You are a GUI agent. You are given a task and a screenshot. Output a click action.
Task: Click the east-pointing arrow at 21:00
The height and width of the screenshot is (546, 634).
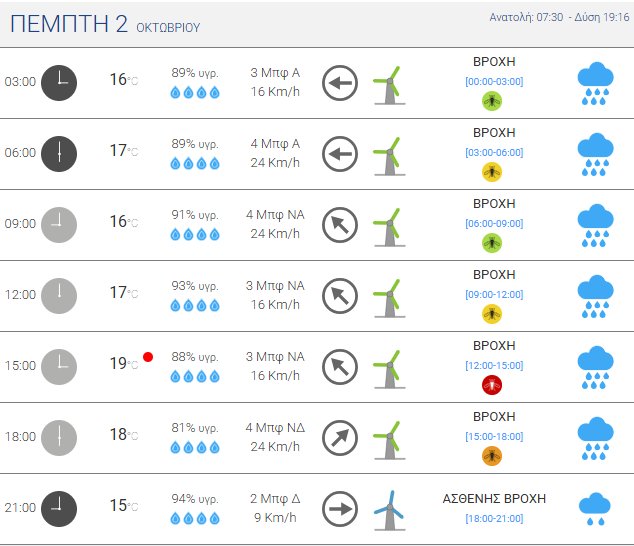[340, 509]
